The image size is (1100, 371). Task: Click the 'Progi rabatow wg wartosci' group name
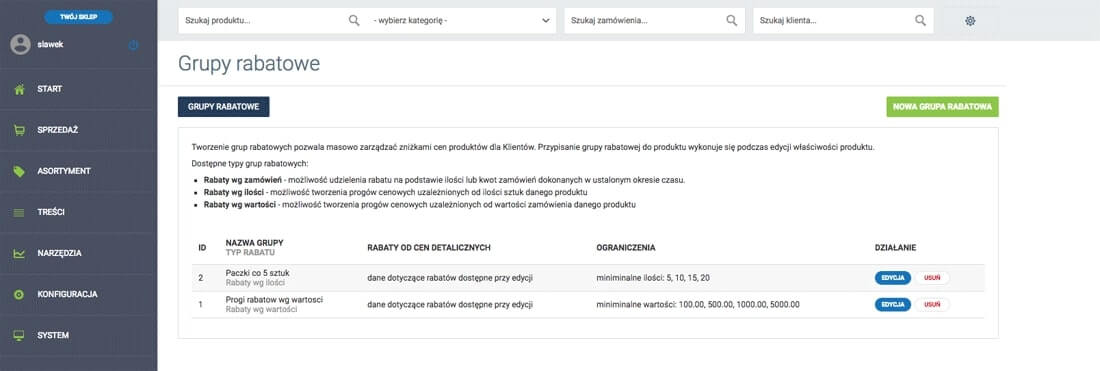coord(274,299)
